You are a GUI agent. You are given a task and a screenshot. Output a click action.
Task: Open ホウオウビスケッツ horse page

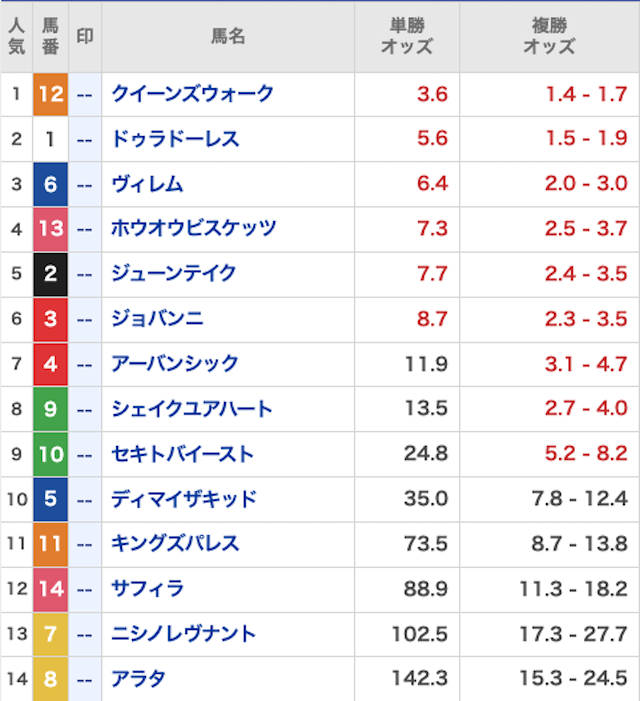pyautogui.click(x=193, y=229)
